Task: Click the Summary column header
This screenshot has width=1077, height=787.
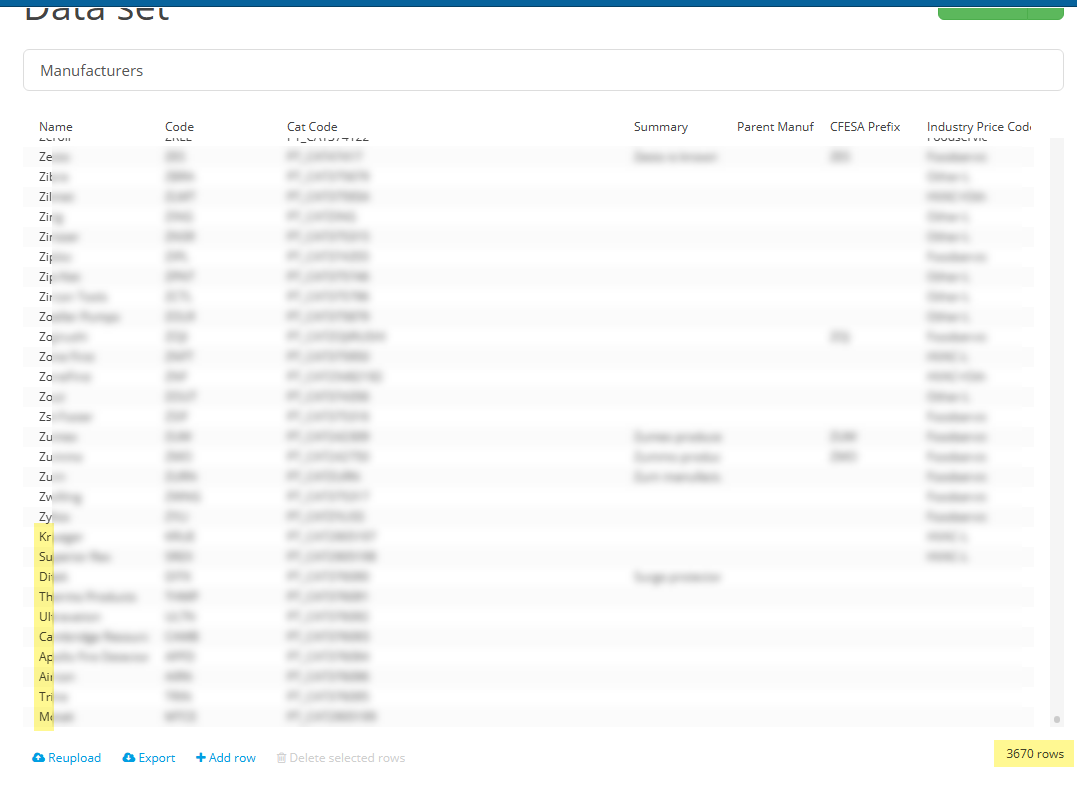Action: [x=660, y=127]
